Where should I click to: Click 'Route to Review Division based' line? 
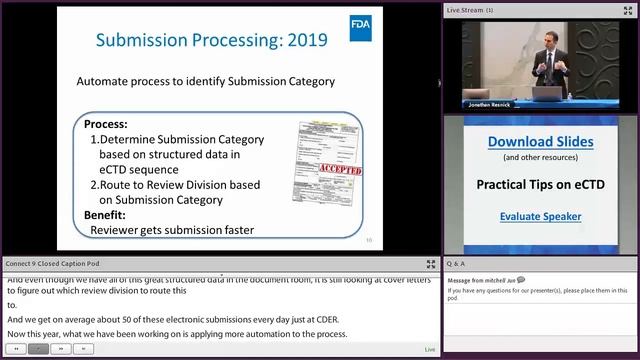pyautogui.click(x=175, y=185)
